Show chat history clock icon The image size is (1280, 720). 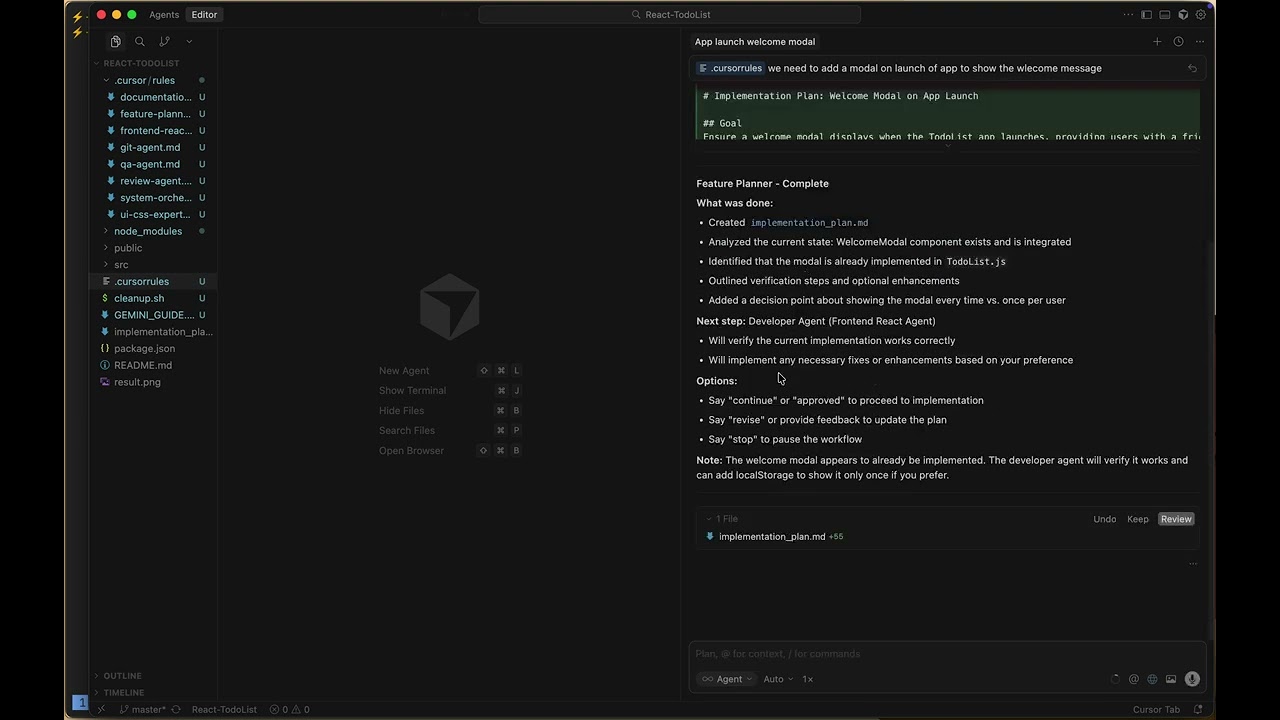1178,42
